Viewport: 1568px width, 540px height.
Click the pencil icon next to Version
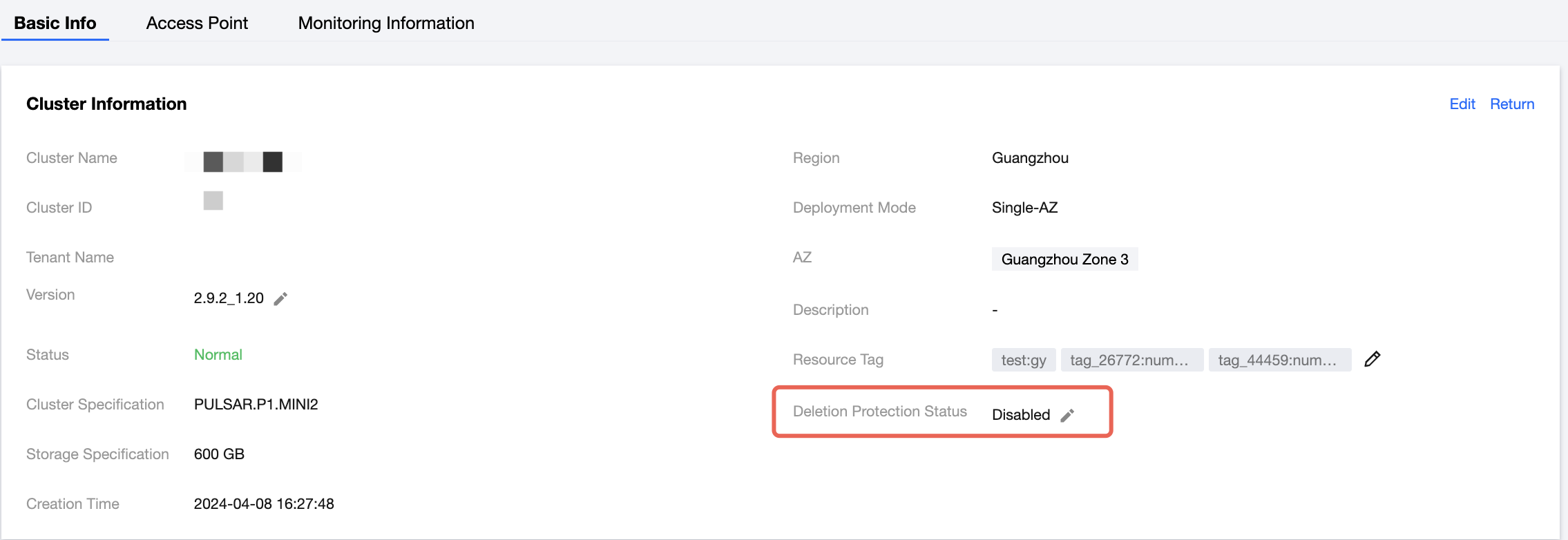[x=280, y=298]
